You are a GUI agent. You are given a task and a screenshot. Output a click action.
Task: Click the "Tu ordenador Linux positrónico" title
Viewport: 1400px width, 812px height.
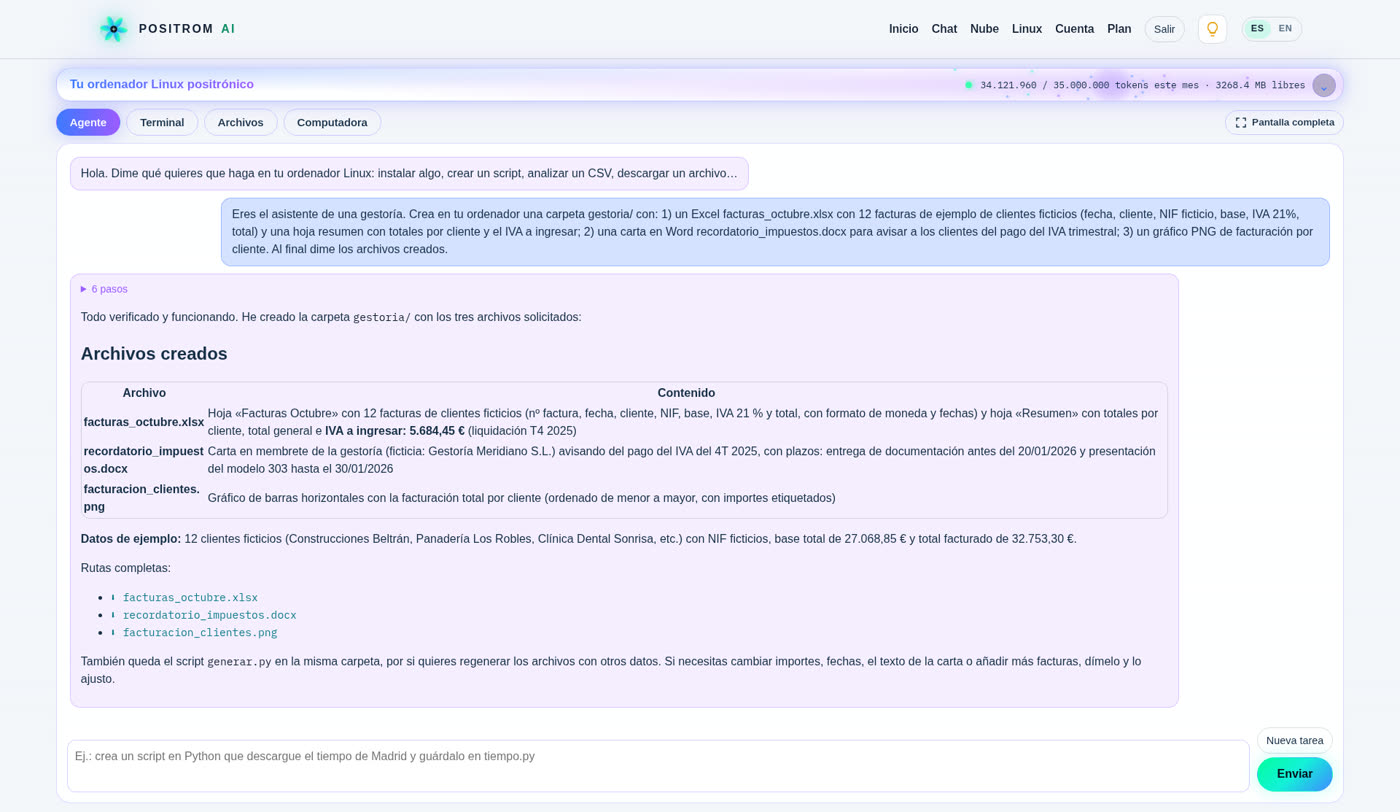click(x=162, y=85)
